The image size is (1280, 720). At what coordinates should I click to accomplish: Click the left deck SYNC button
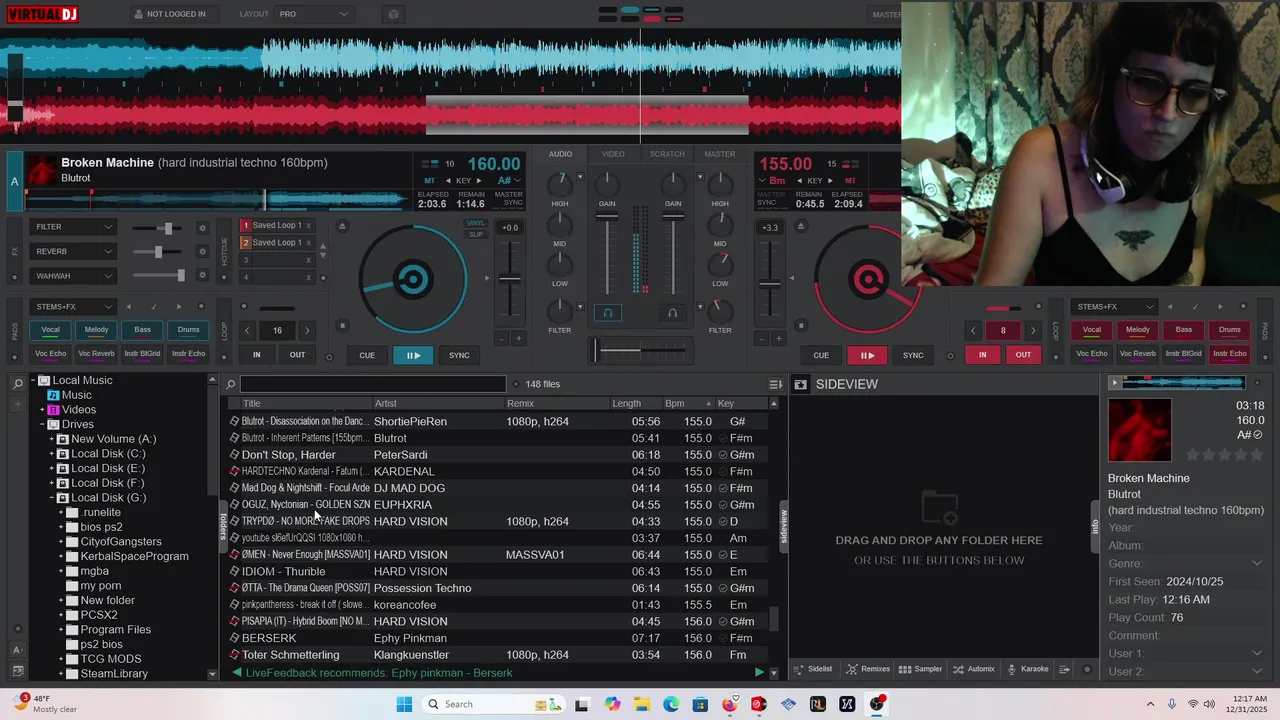point(459,355)
